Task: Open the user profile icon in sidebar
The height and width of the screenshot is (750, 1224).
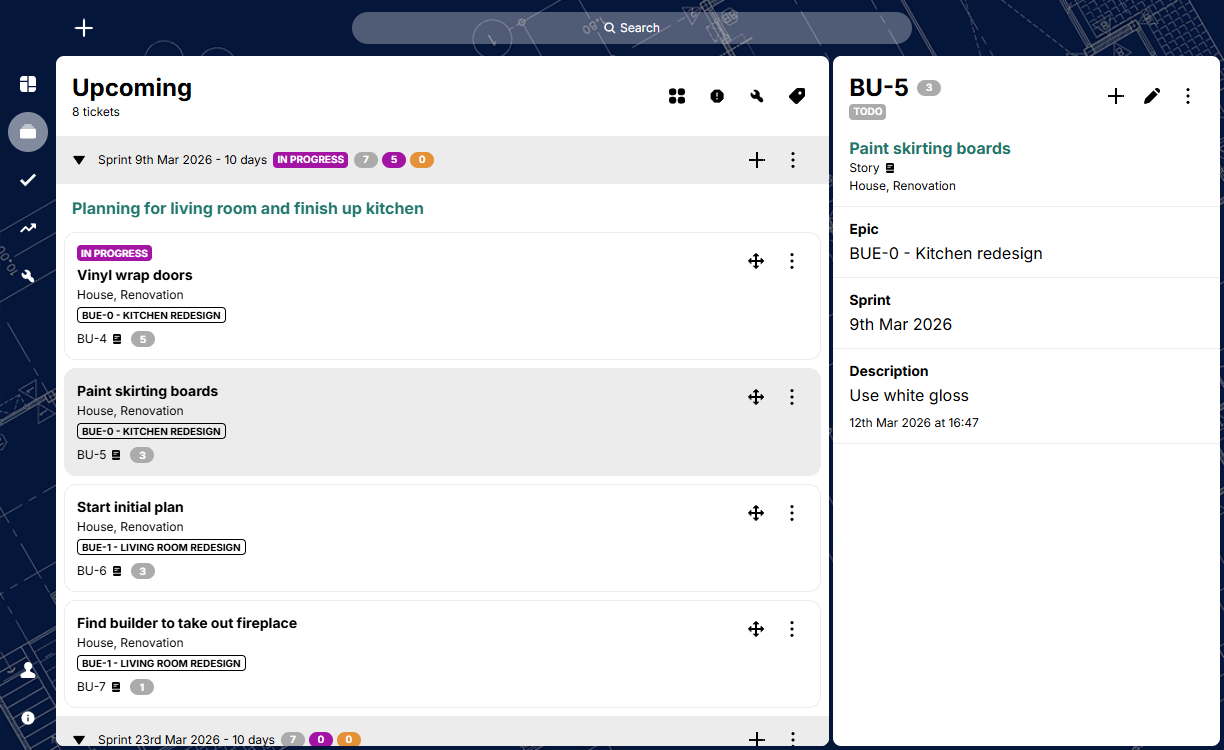Action: tap(28, 670)
